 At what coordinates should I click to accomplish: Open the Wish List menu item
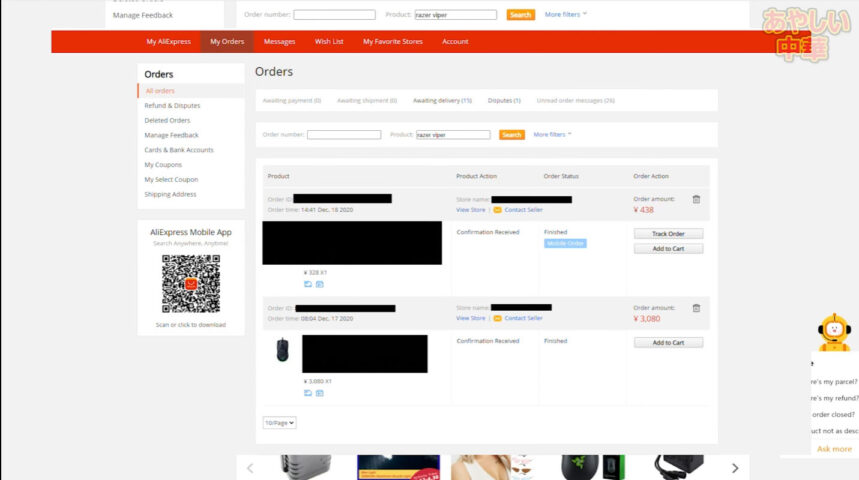329,42
